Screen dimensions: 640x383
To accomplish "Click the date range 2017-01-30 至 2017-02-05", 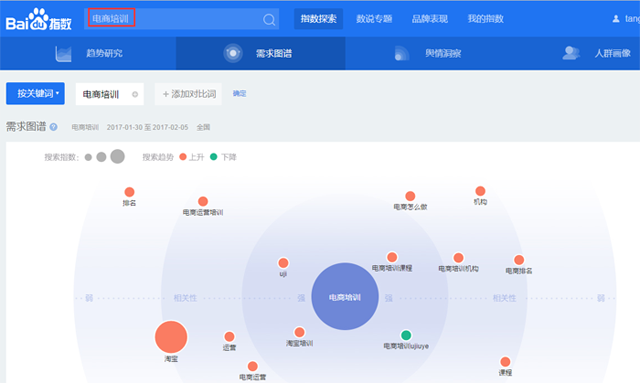I will 147,127.
